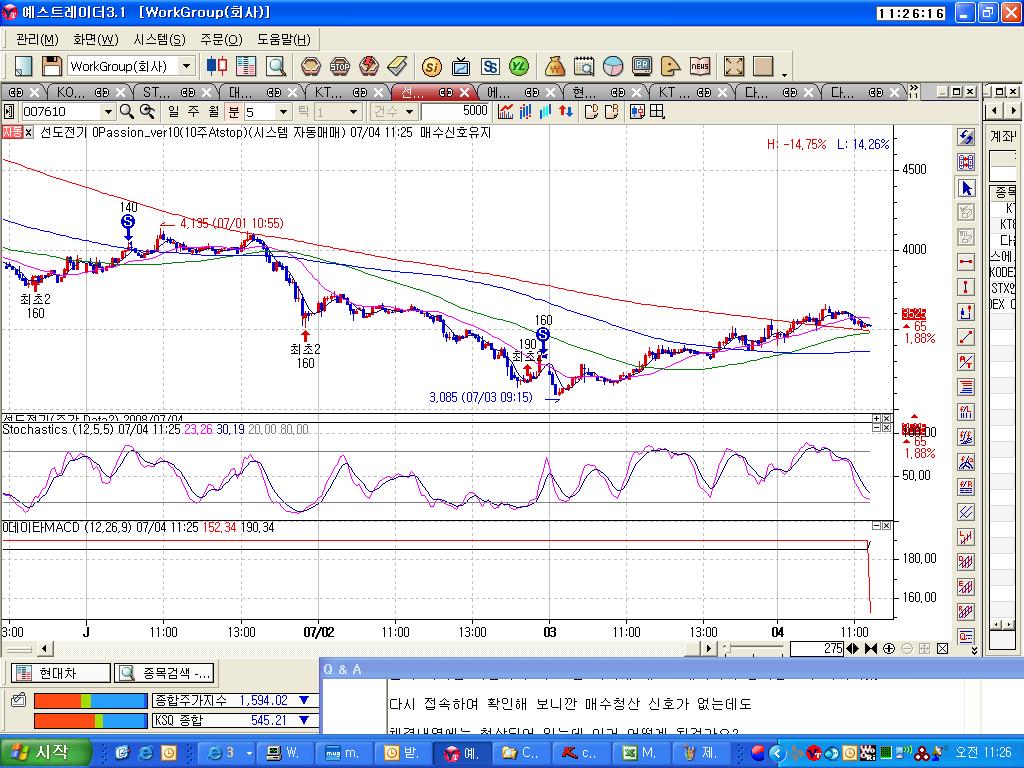
Task: Click the STOP sign toolbar icon
Action: [x=339, y=66]
